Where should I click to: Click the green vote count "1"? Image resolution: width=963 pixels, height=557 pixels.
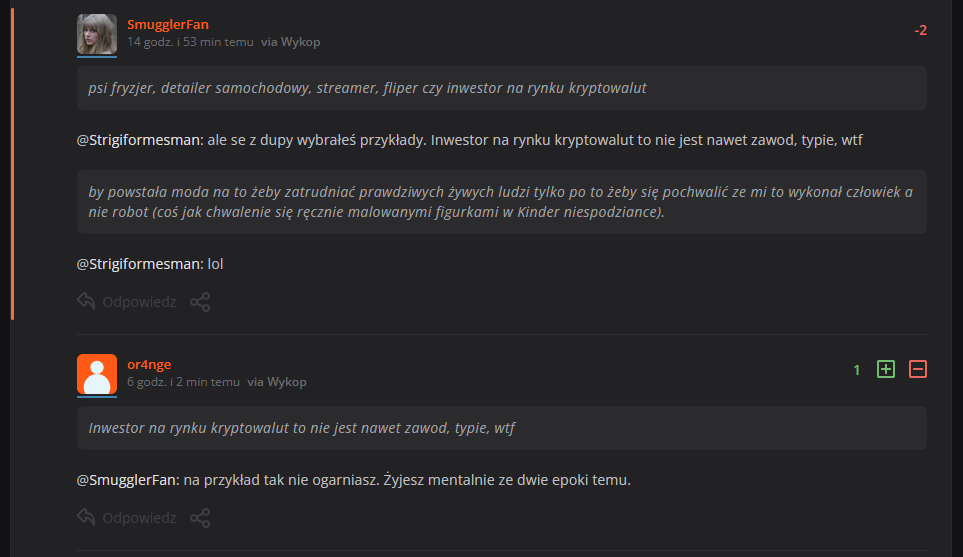coord(857,370)
